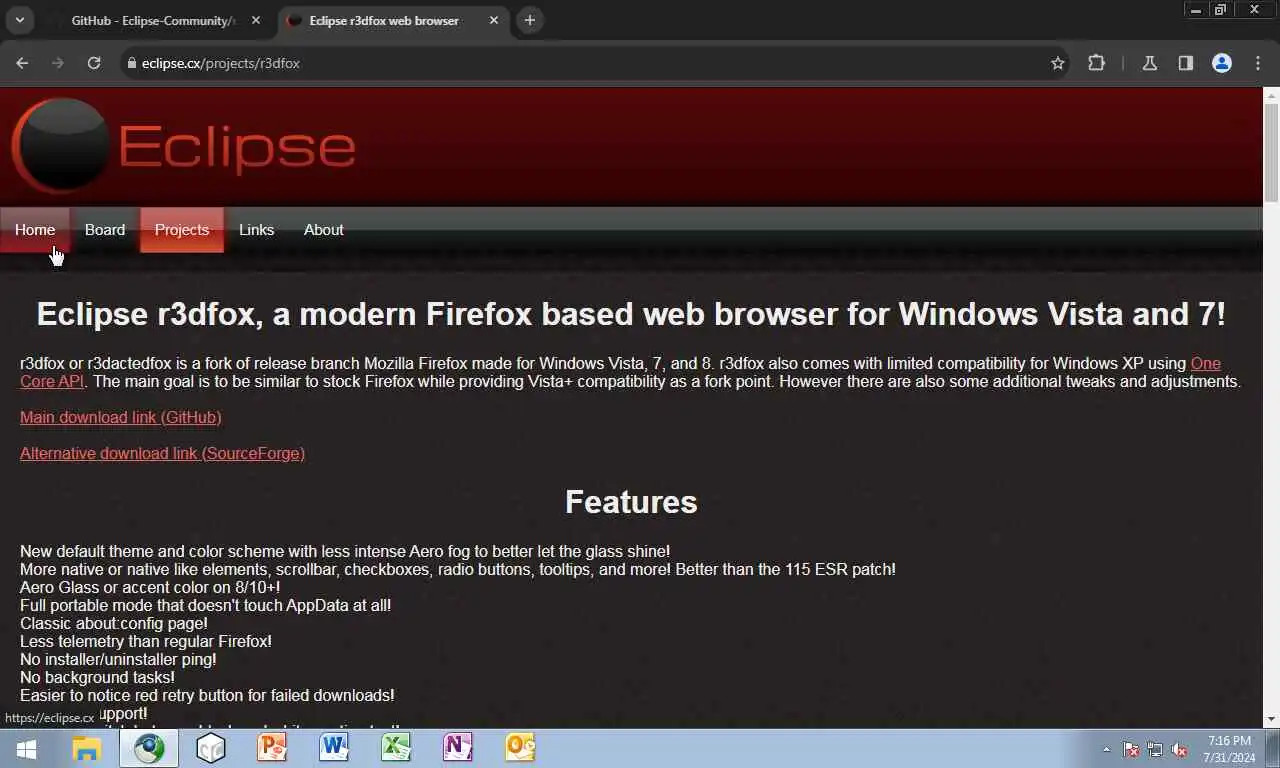1280x768 pixels.
Task: Click 'Easier to notice red retry button' line
Action: point(207,695)
